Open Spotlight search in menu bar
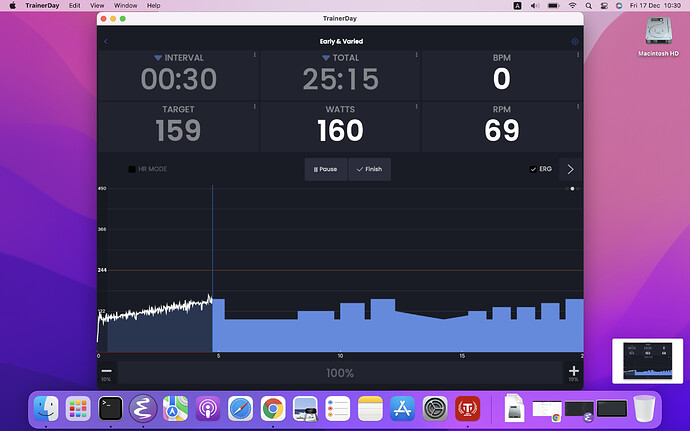The image size is (690, 431). coord(588,6)
